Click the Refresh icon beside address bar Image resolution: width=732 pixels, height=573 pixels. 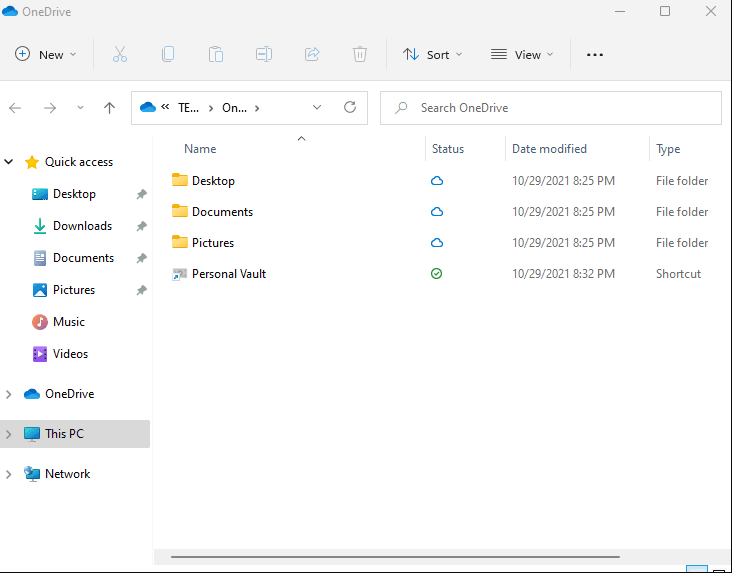click(349, 108)
